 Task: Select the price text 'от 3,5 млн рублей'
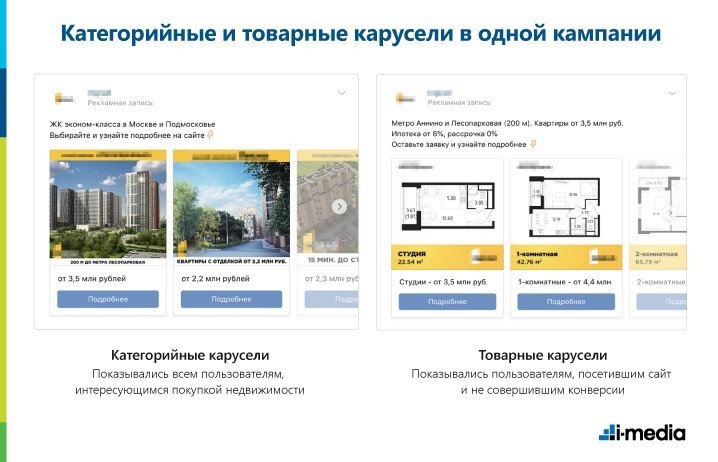click(x=92, y=278)
